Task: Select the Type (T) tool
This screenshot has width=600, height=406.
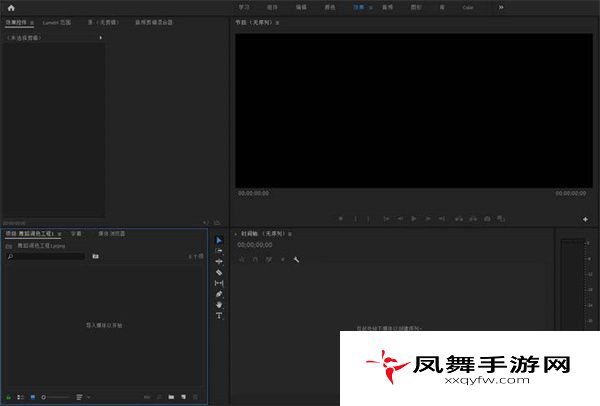Action: [x=219, y=315]
